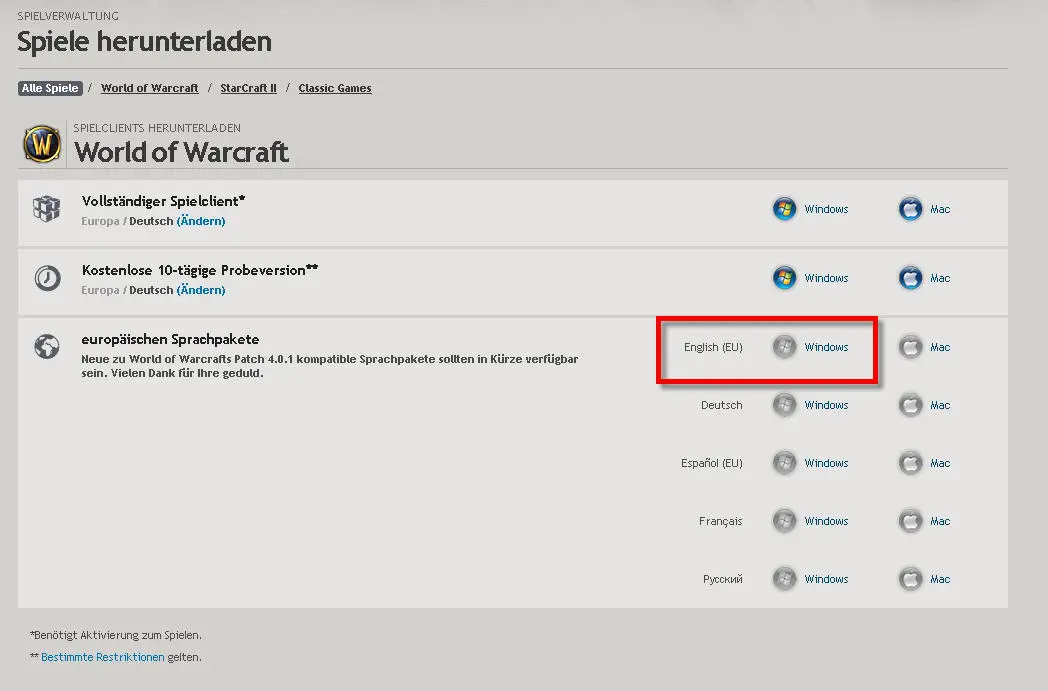The height and width of the screenshot is (691, 1048).
Task: Click Windows link for Русский pack
Action: (x=826, y=579)
